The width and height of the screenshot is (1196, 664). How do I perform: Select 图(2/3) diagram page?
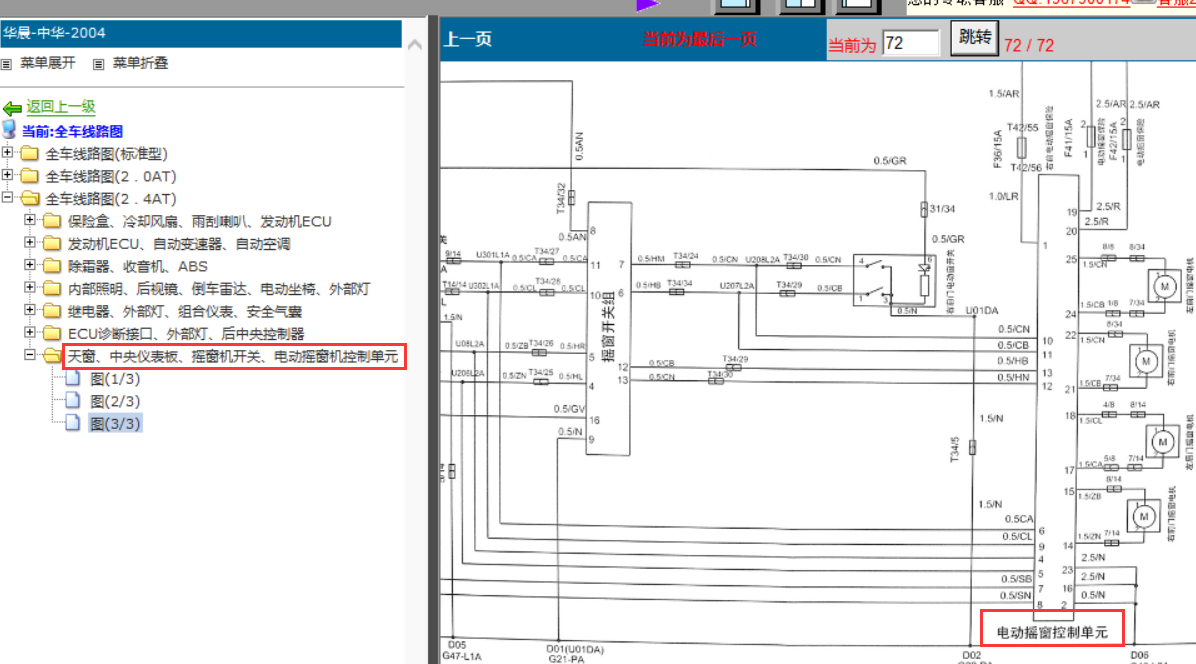click(x=115, y=401)
